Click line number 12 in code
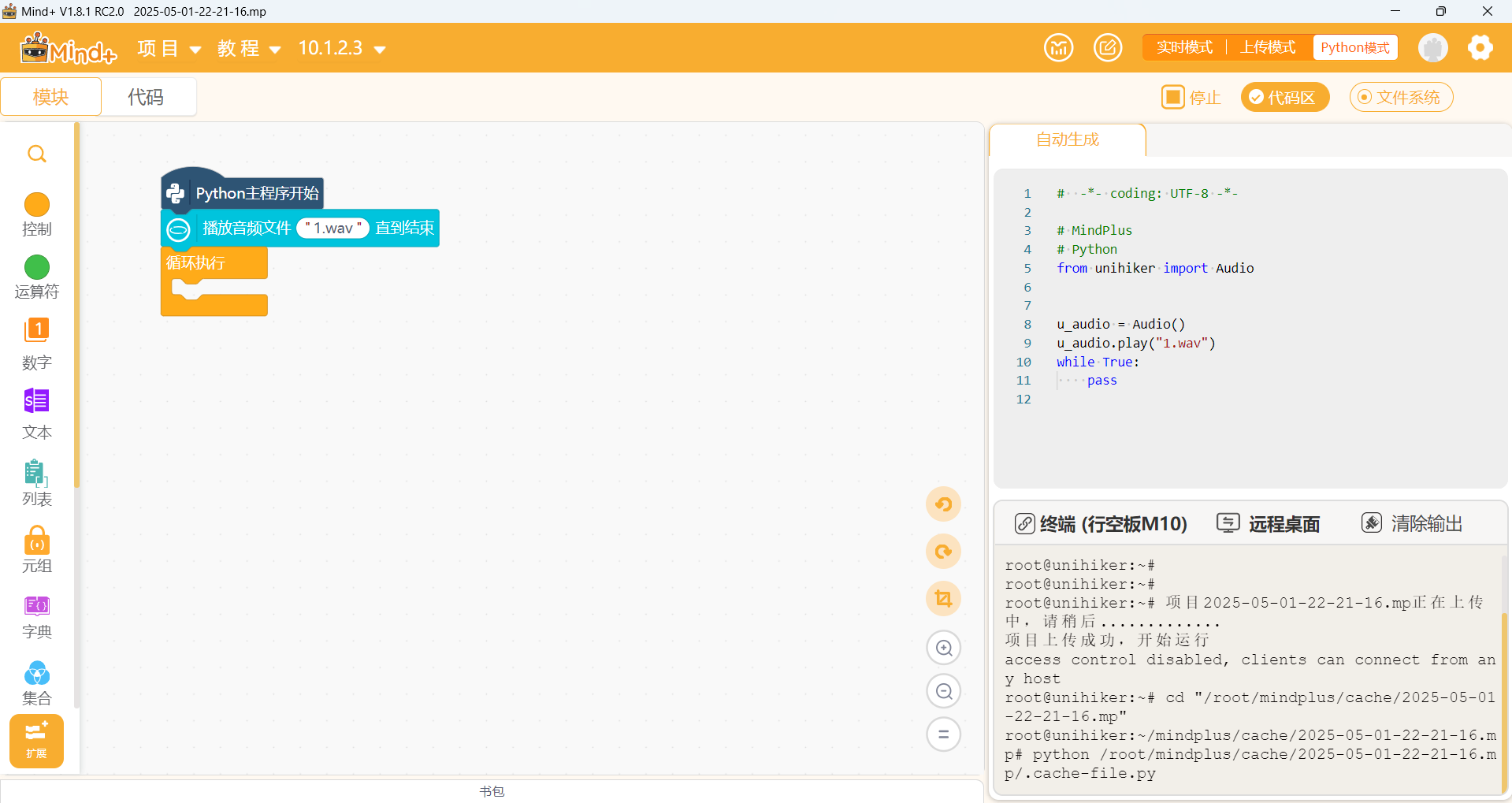 1023,399
